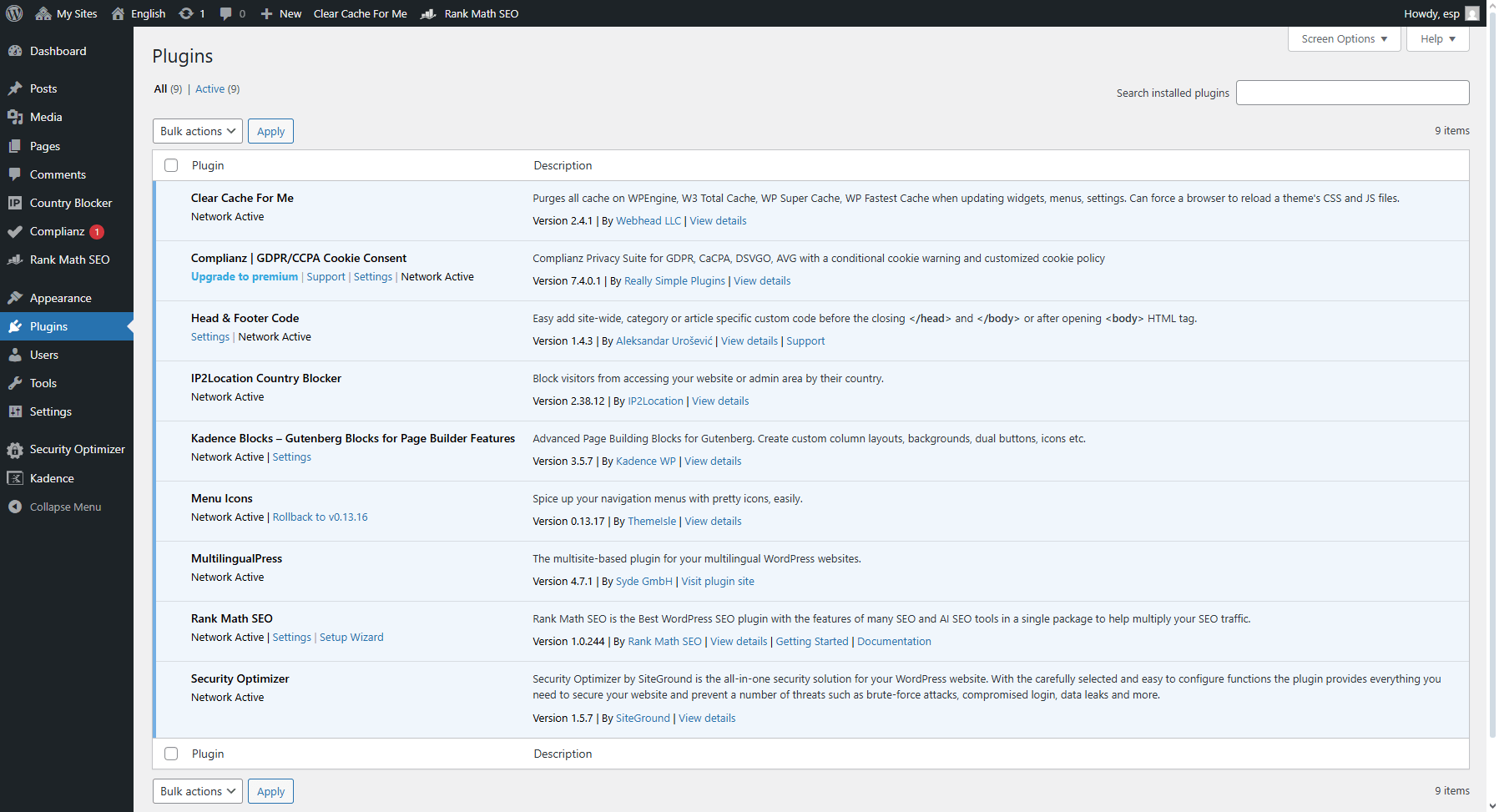Viewport: 1499px width, 812px height.
Task: Open SiteGround author link
Action: (x=643, y=719)
